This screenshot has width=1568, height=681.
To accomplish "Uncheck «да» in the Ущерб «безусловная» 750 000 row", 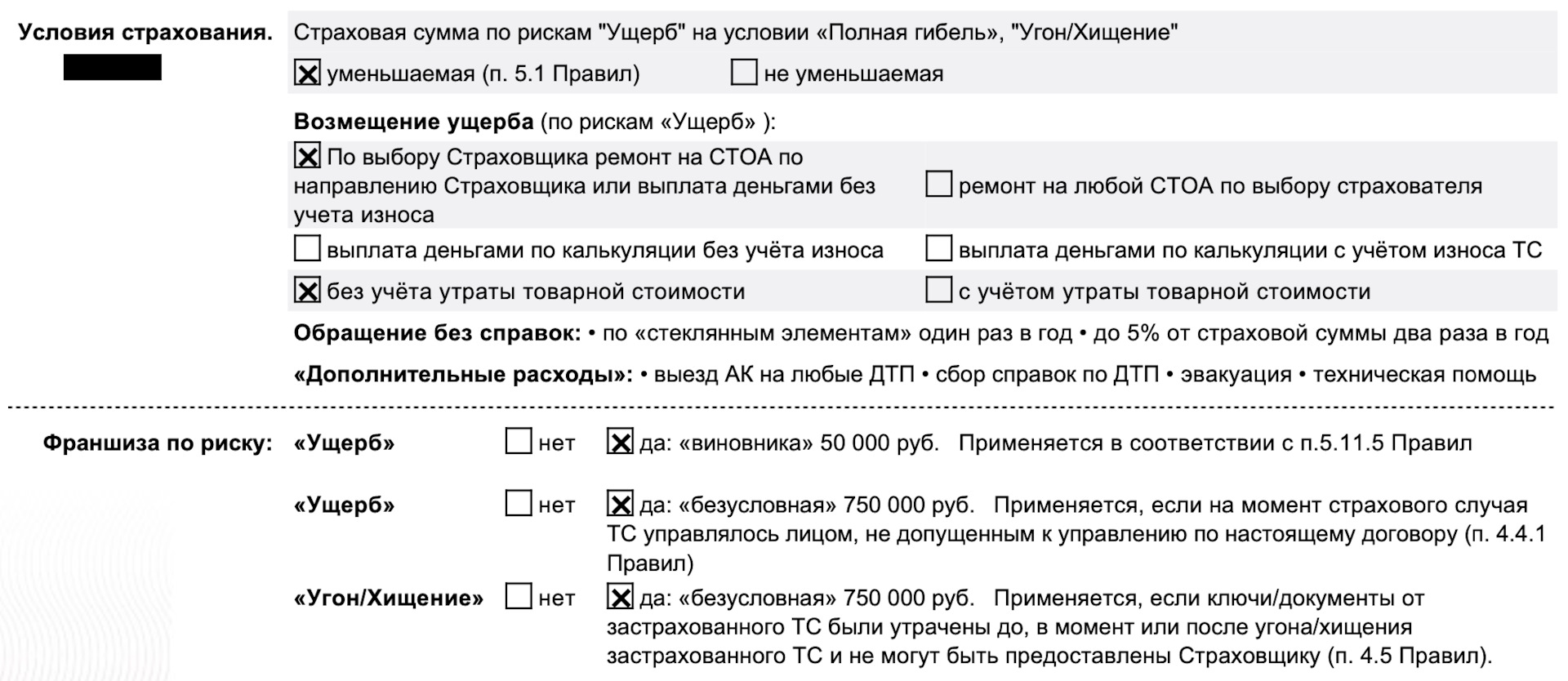I will (x=620, y=504).
